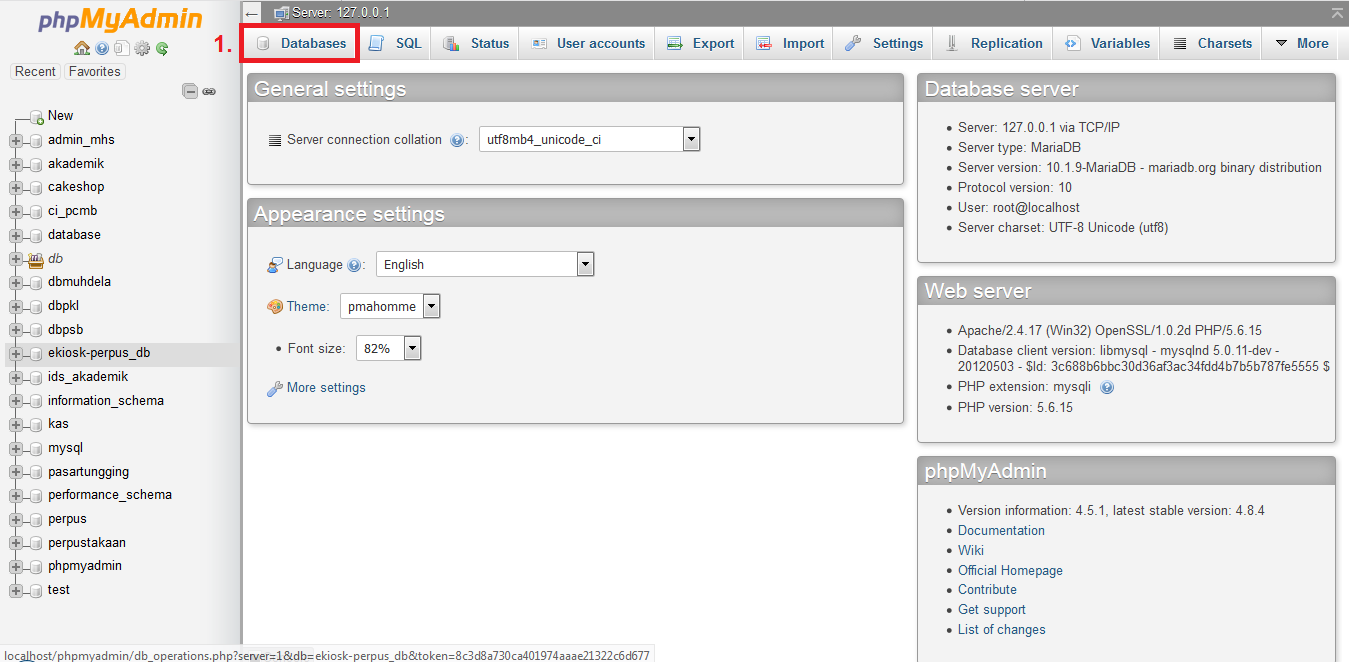The image size is (1349, 662).
Task: Open the Status tab
Action: pyautogui.click(x=476, y=43)
